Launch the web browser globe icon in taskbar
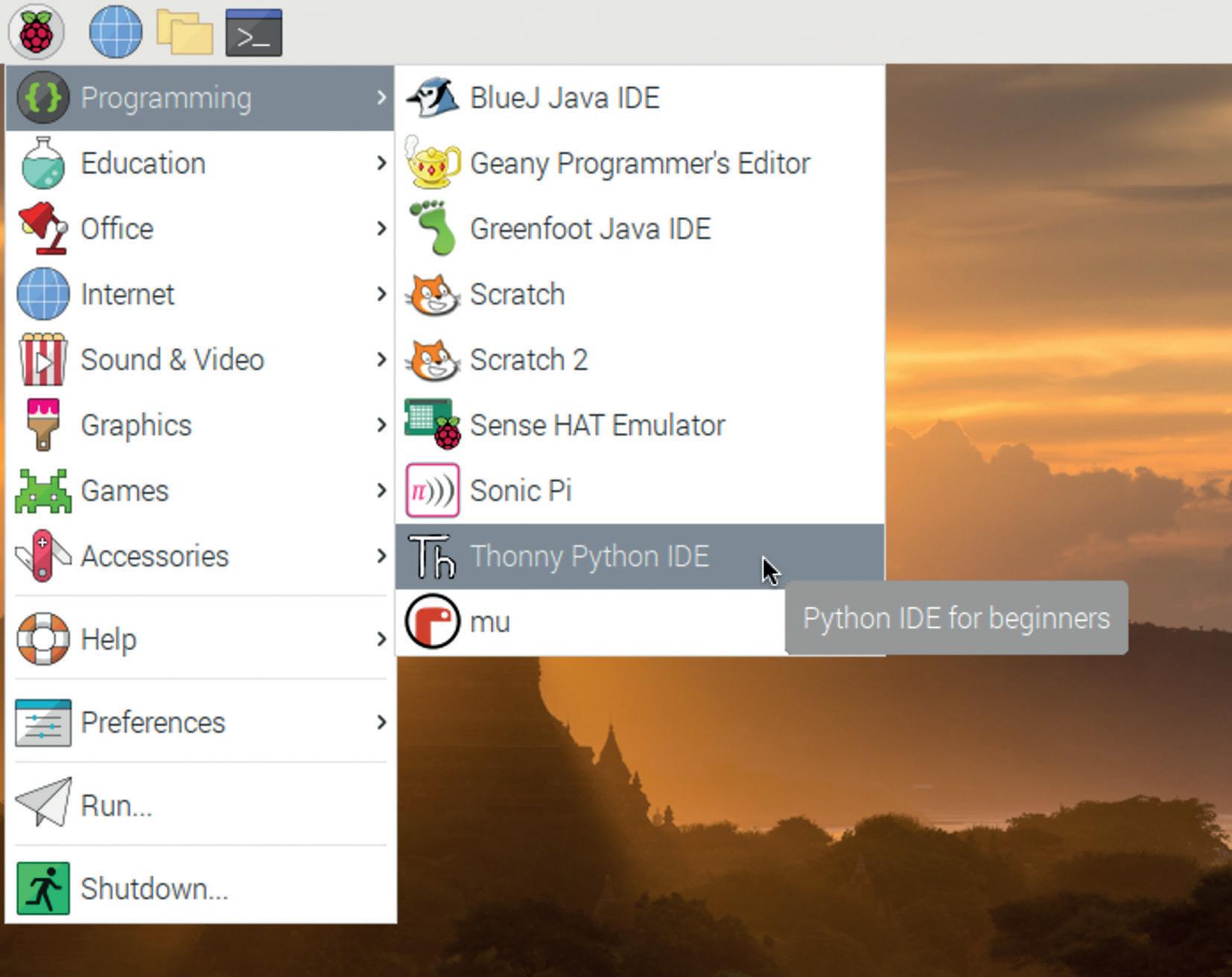The height and width of the screenshot is (977, 1232). click(115, 32)
